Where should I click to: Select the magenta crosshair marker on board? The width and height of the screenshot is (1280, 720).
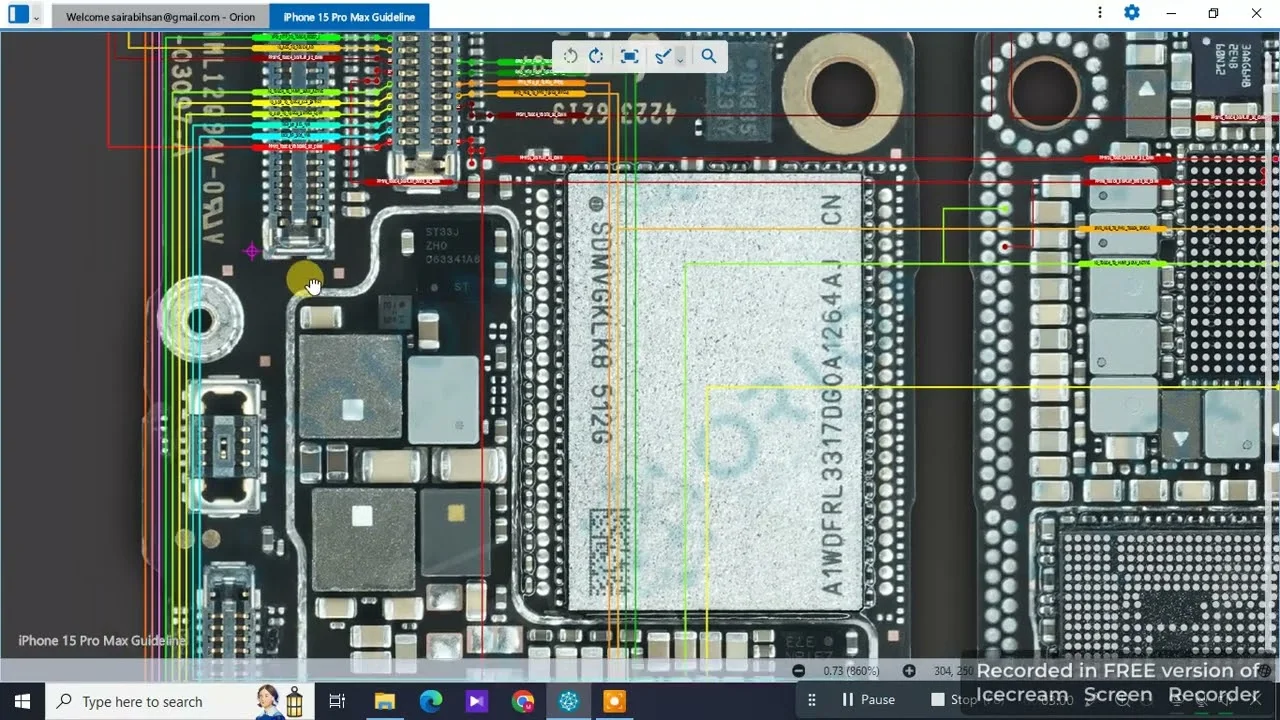click(252, 252)
